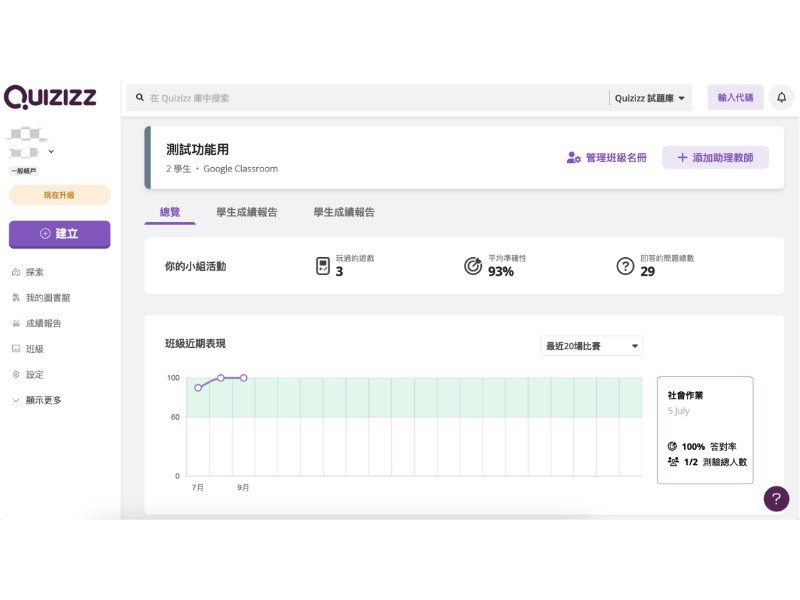Click the Quizizz search input field

370,98
